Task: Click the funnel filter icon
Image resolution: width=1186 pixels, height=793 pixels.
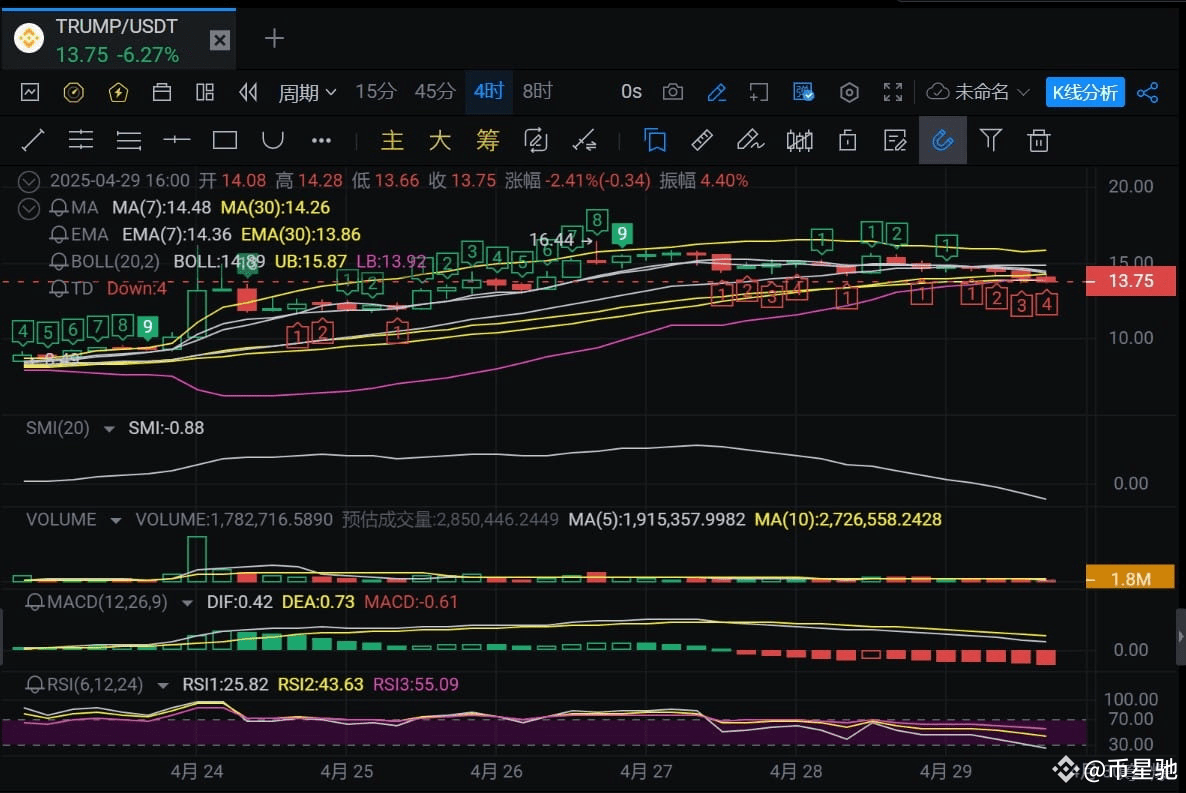Action: [991, 140]
